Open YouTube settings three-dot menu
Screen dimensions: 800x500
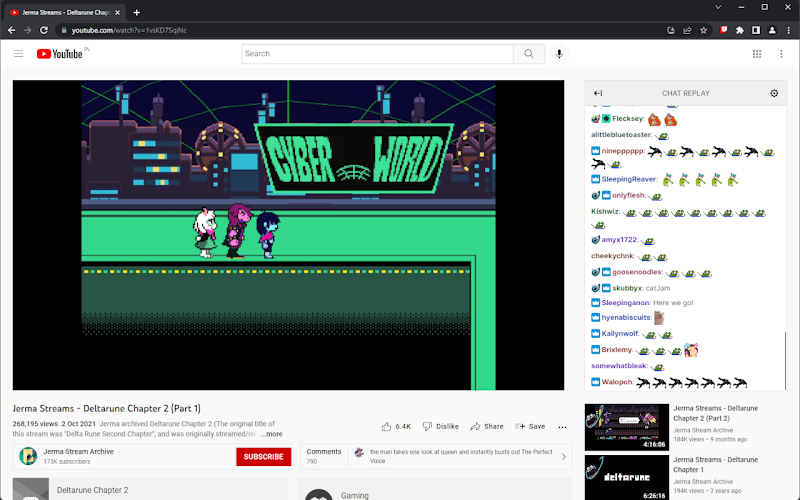coord(781,54)
